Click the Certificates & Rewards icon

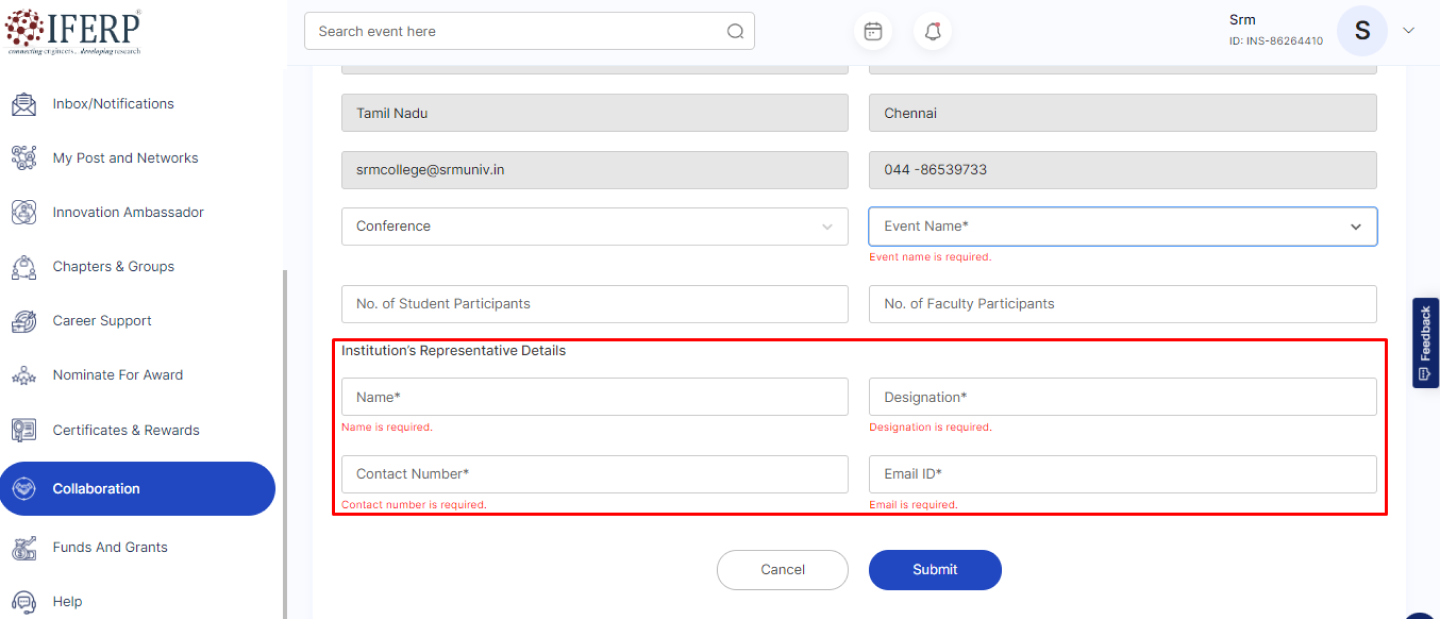24,430
